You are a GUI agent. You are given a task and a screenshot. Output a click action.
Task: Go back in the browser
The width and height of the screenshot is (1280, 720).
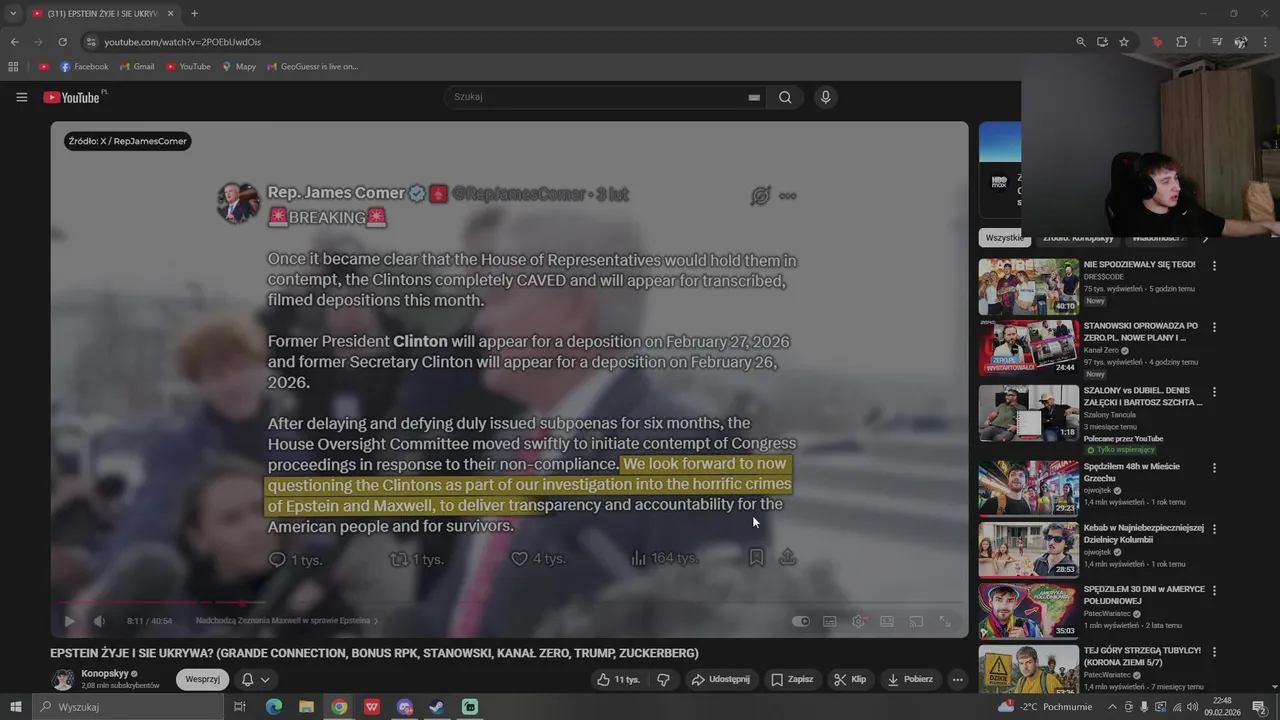[14, 42]
